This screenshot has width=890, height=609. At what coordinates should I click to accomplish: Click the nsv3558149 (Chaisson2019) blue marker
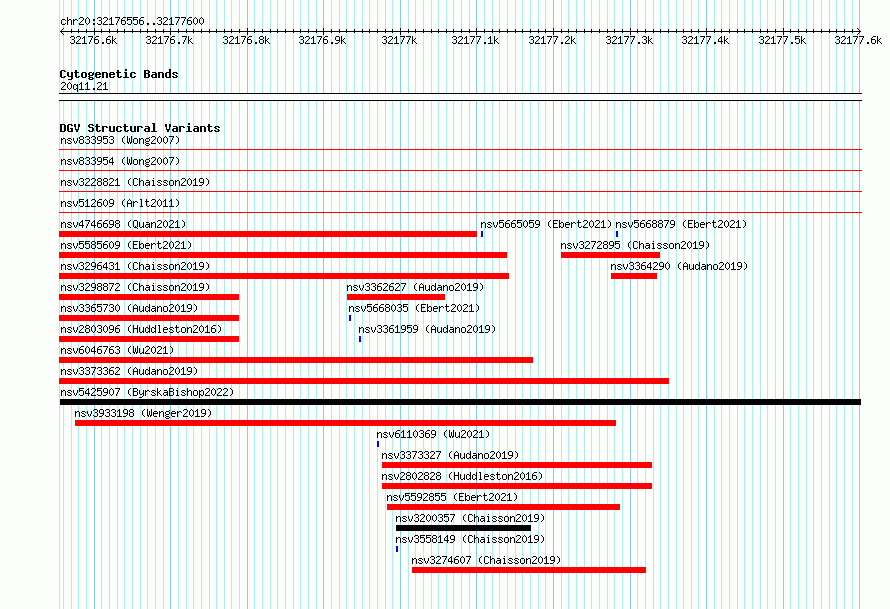(397, 549)
